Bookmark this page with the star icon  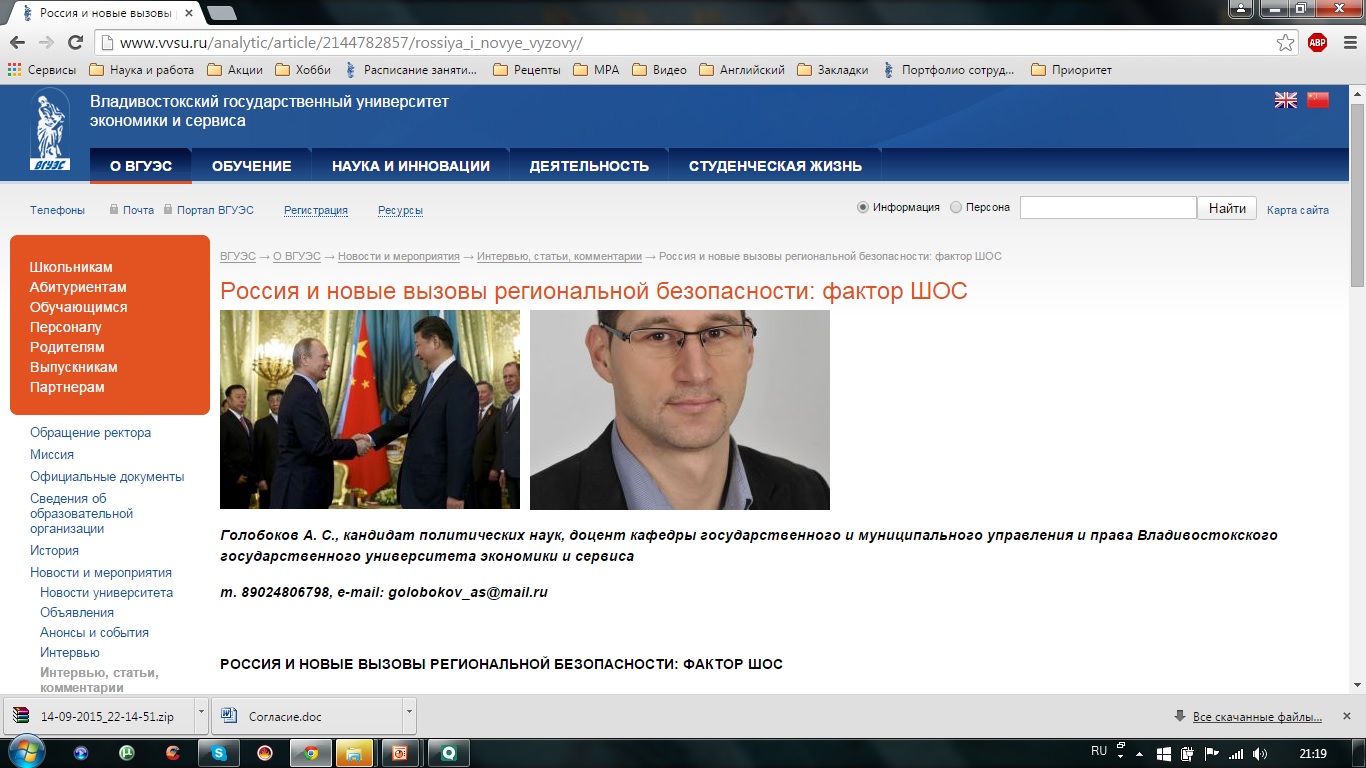(1285, 42)
